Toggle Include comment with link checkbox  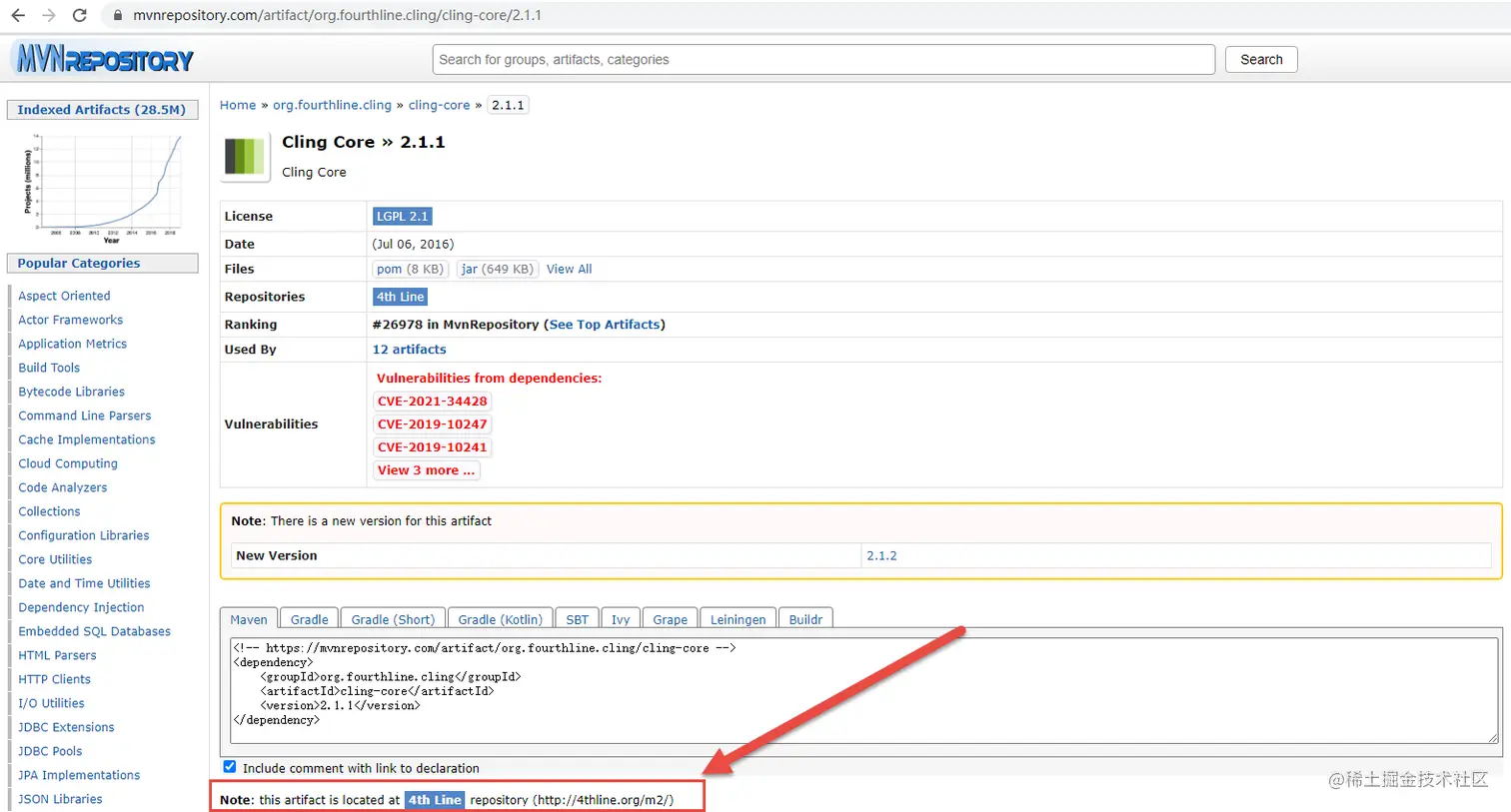[x=230, y=767]
